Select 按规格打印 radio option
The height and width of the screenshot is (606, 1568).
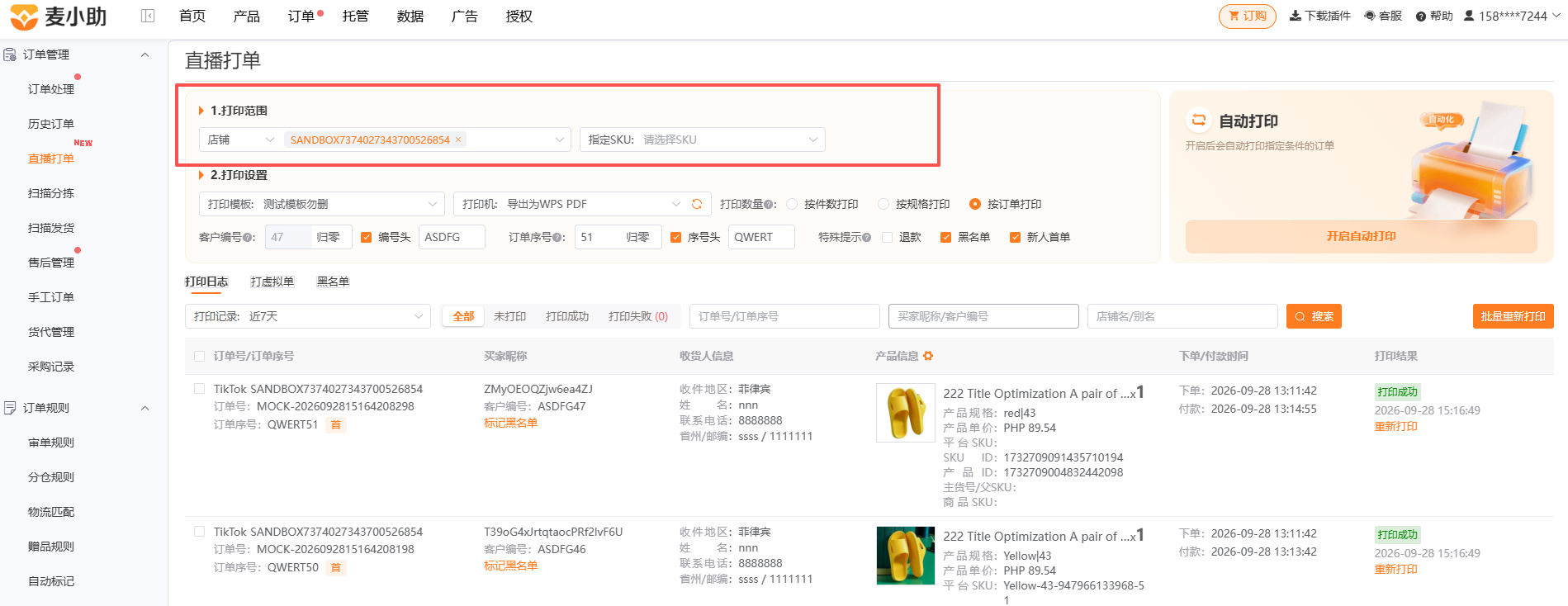click(x=883, y=204)
